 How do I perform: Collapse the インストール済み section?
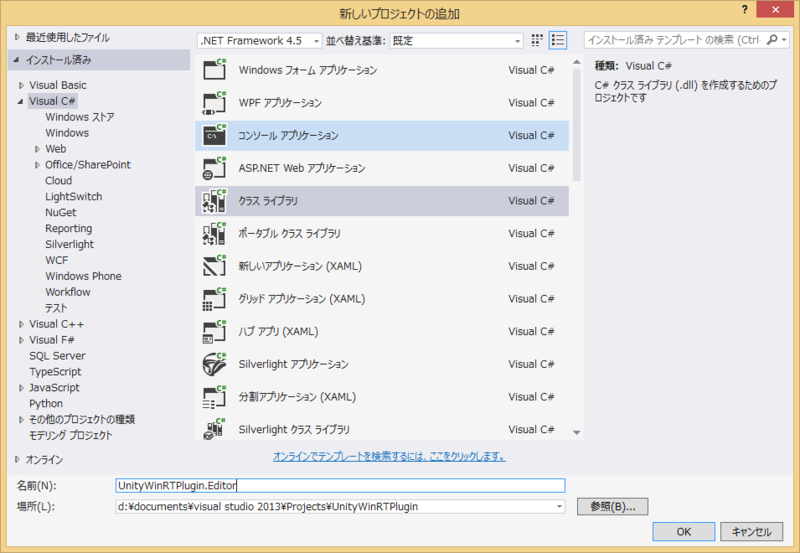[16, 60]
